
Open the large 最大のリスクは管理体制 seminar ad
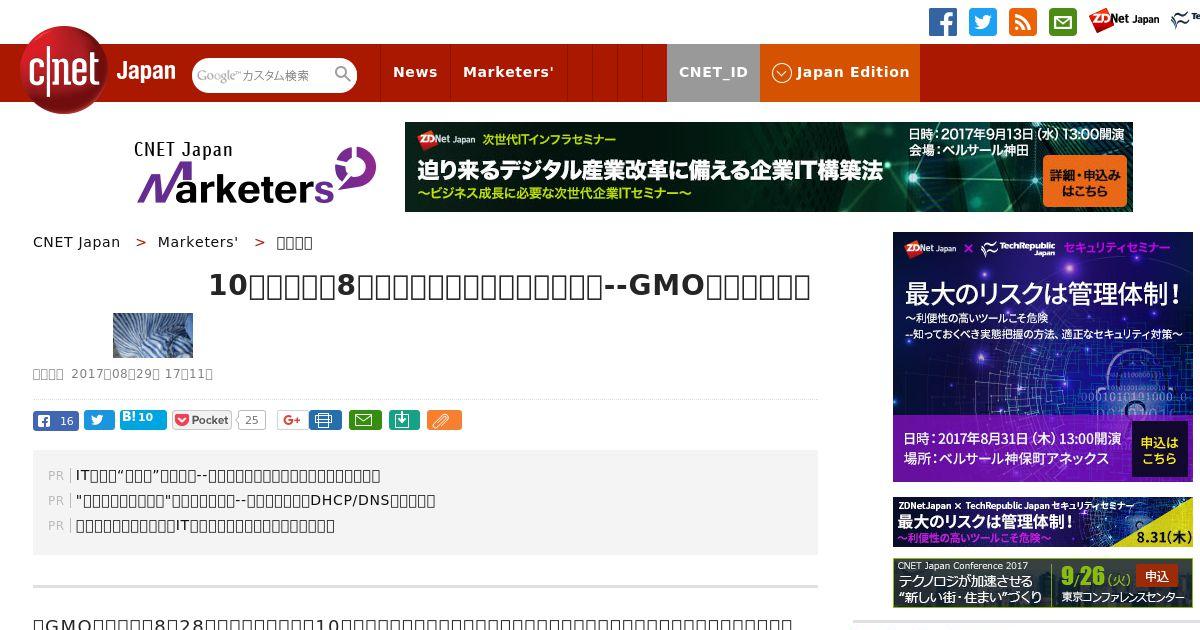point(1043,357)
